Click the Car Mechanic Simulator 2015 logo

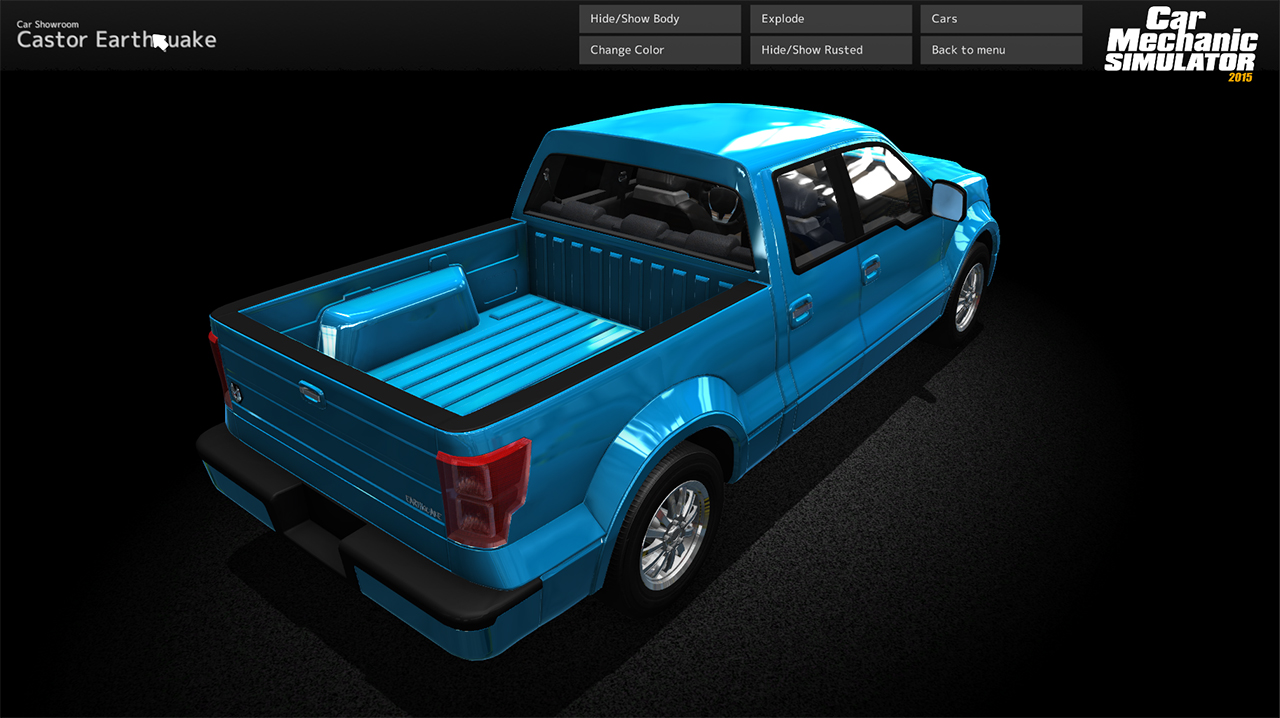coord(1180,44)
